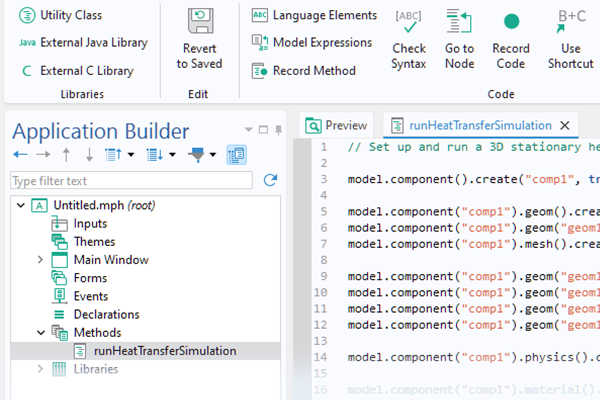Screen dimensions: 600x400
Task: Close the runHeatTransferSimulation tab
Action: pos(565,125)
